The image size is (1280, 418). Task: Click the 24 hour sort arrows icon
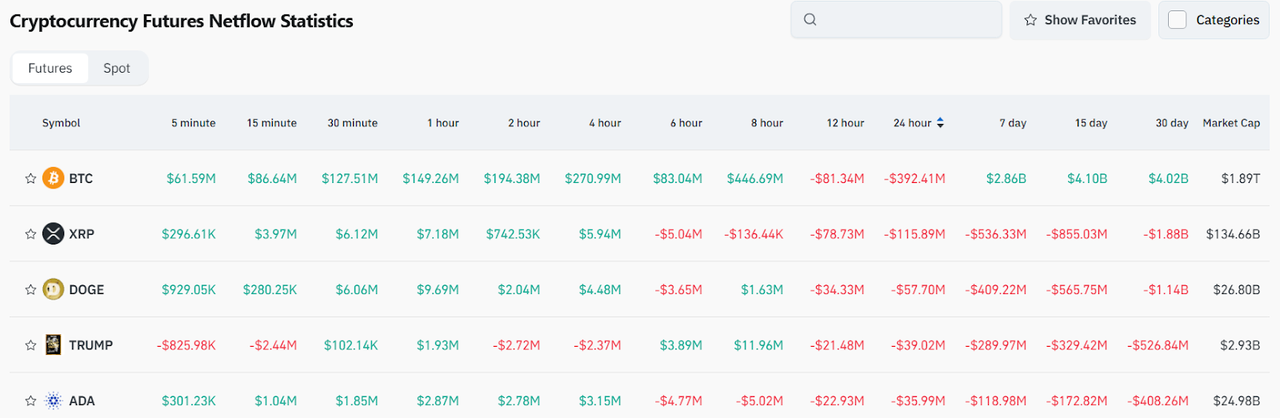coord(940,123)
